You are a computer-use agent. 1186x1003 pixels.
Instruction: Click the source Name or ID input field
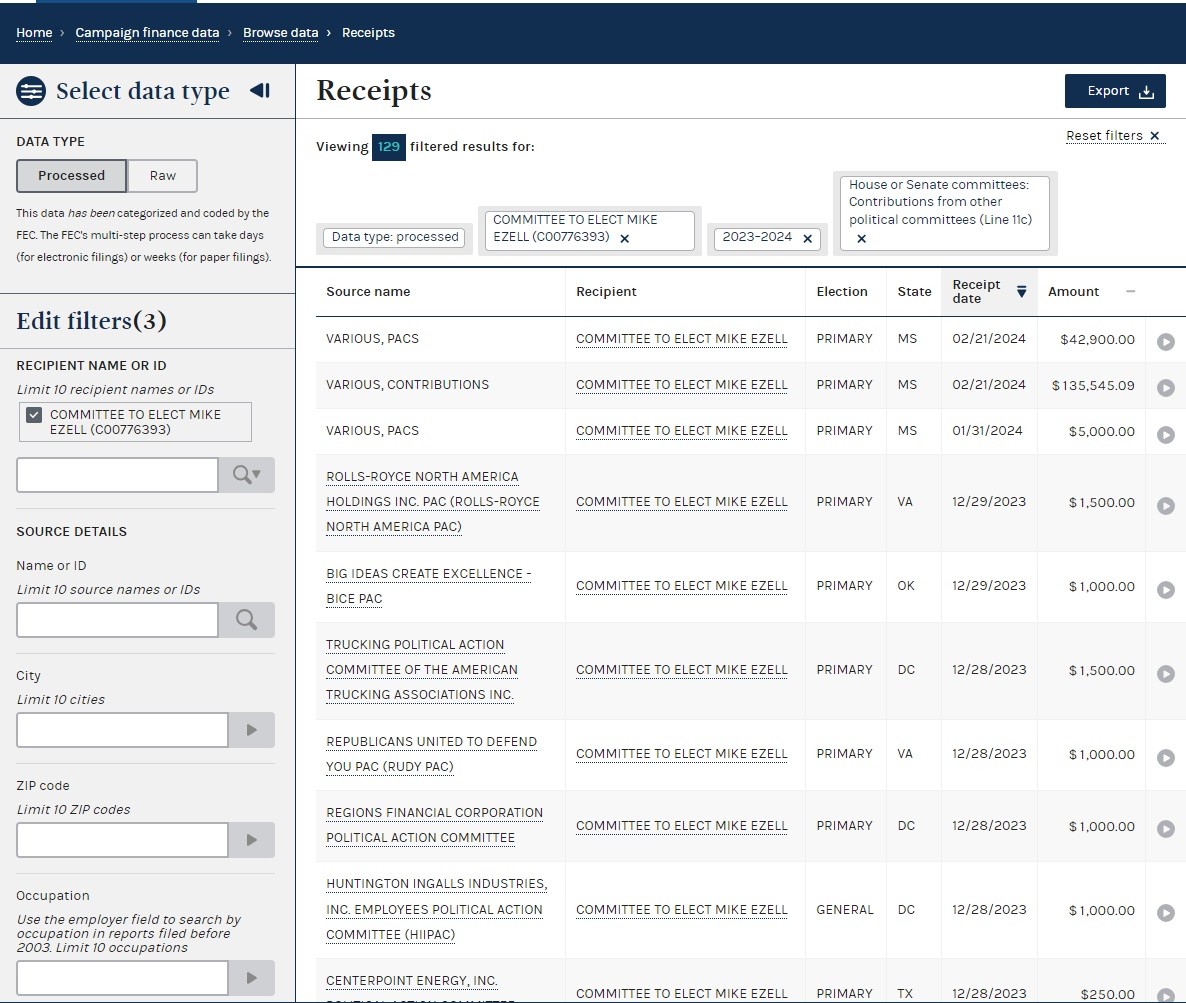tap(117, 620)
